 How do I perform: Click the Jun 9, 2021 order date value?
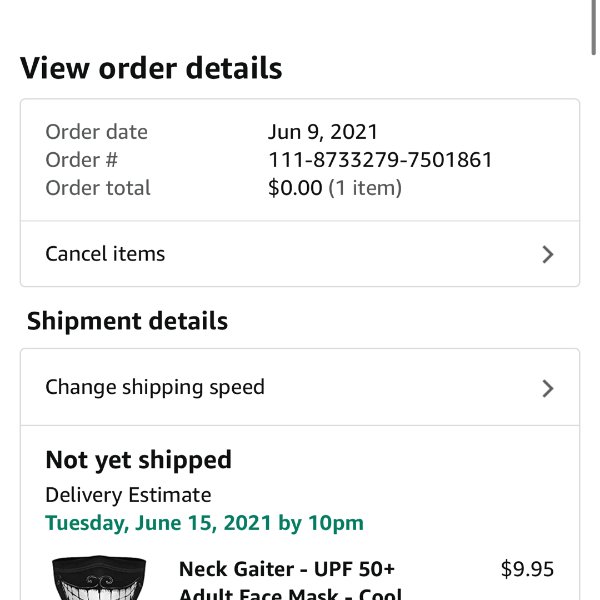(x=323, y=132)
